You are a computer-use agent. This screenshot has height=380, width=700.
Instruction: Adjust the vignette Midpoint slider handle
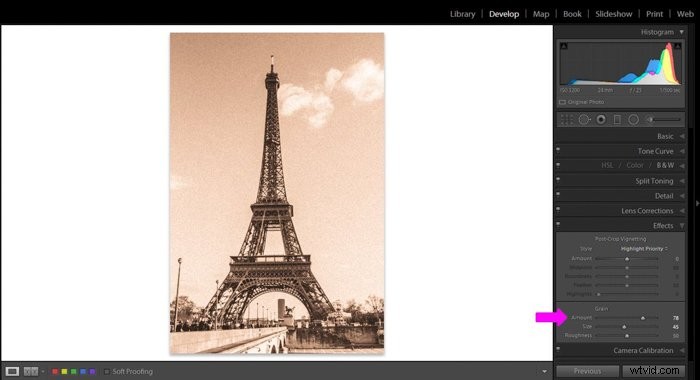tap(627, 268)
